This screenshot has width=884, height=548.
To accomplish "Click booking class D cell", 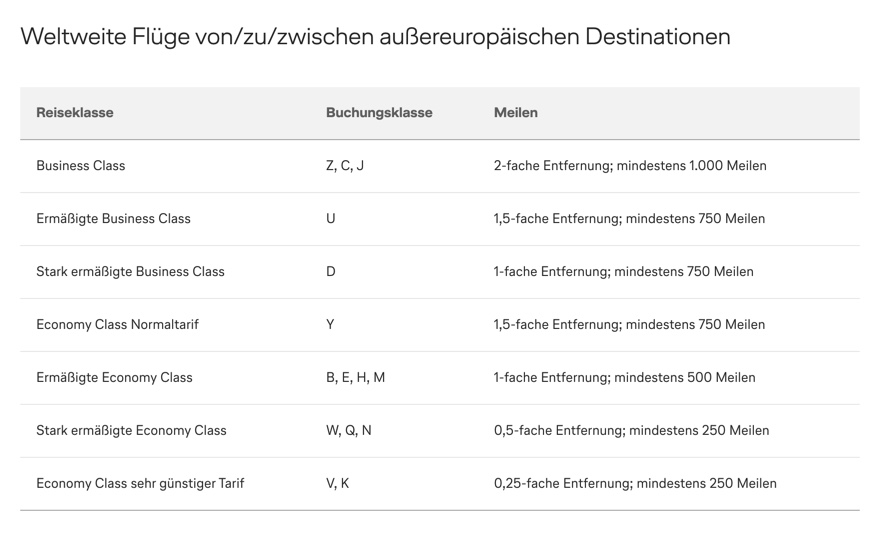I will pos(331,272).
